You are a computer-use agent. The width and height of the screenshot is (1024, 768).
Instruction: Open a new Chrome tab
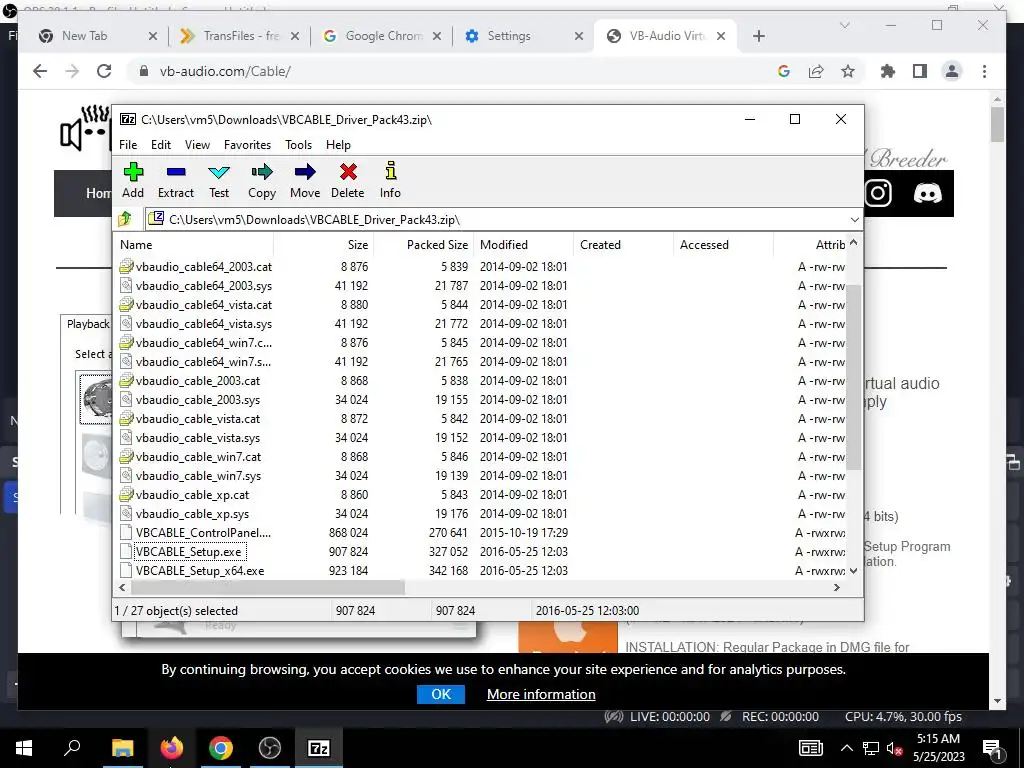tap(758, 36)
